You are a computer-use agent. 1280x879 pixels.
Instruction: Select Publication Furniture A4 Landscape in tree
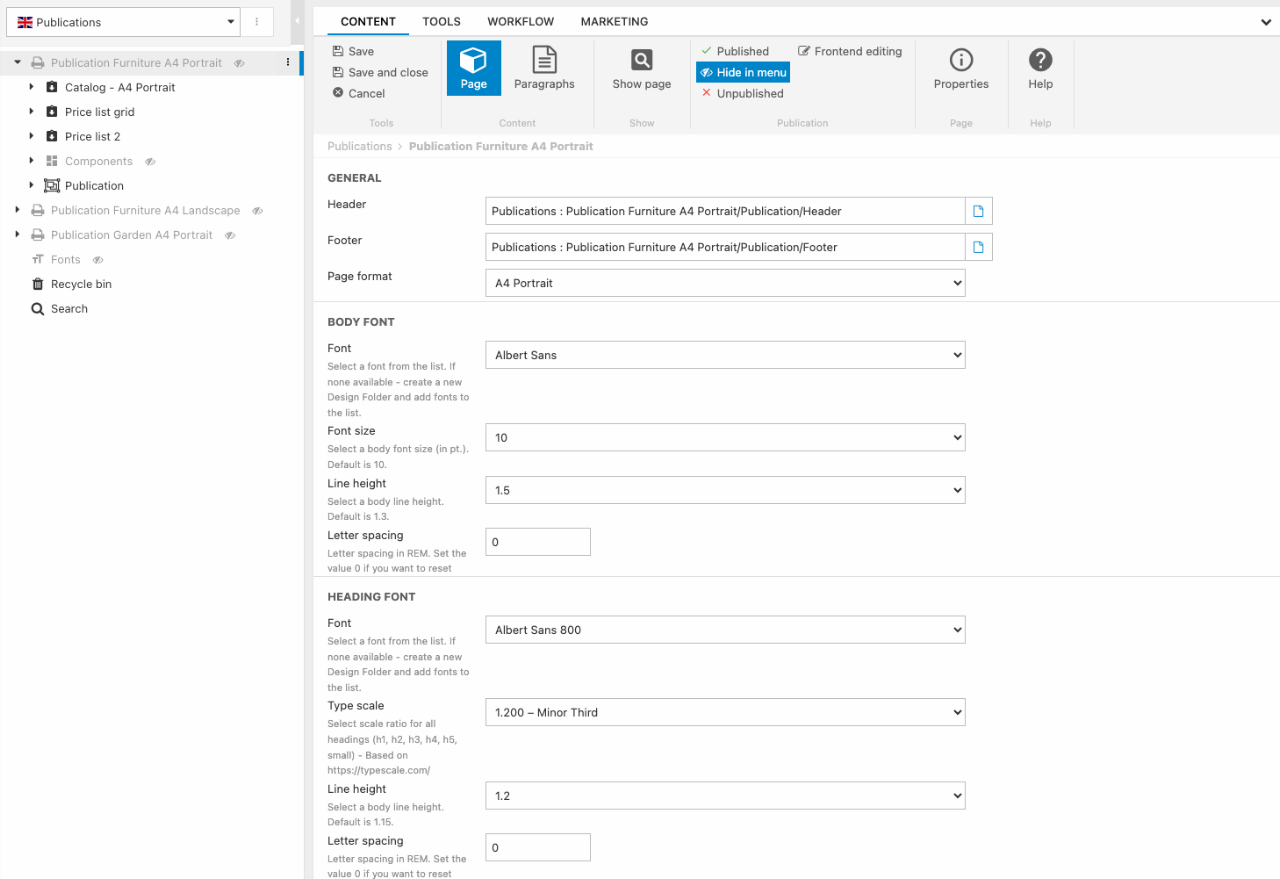(145, 210)
